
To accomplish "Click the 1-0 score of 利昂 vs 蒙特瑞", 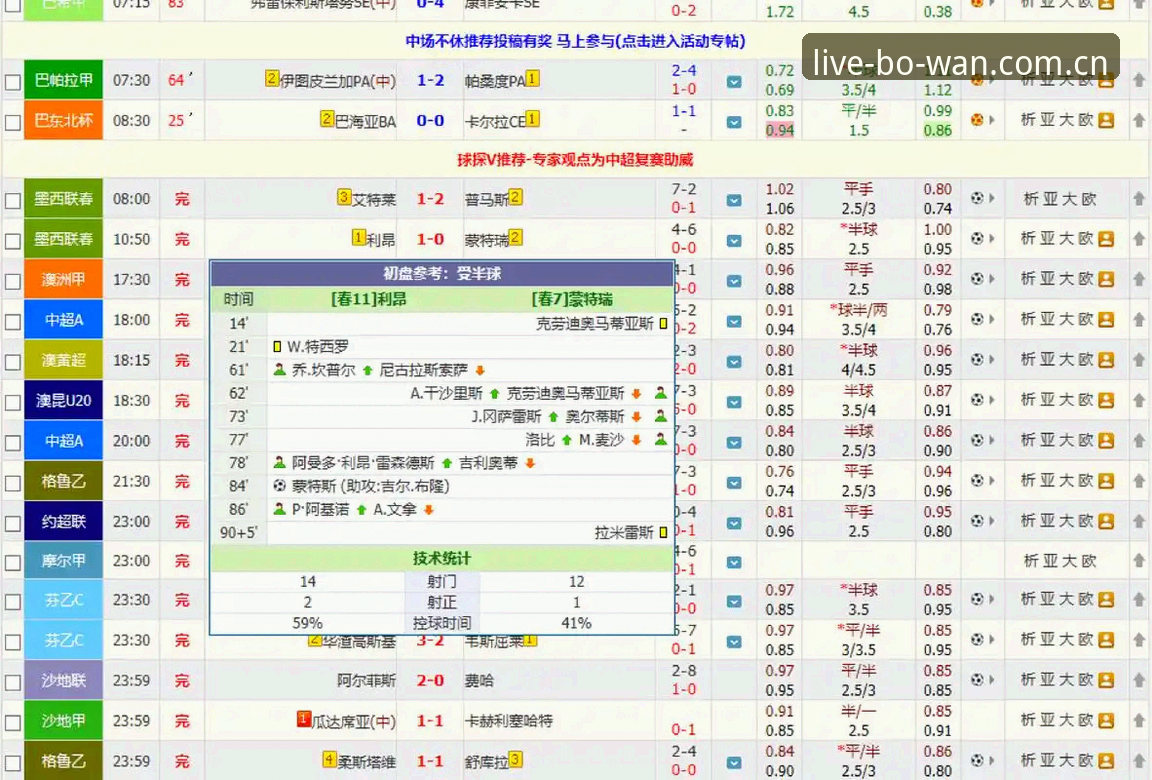I will [x=430, y=239].
